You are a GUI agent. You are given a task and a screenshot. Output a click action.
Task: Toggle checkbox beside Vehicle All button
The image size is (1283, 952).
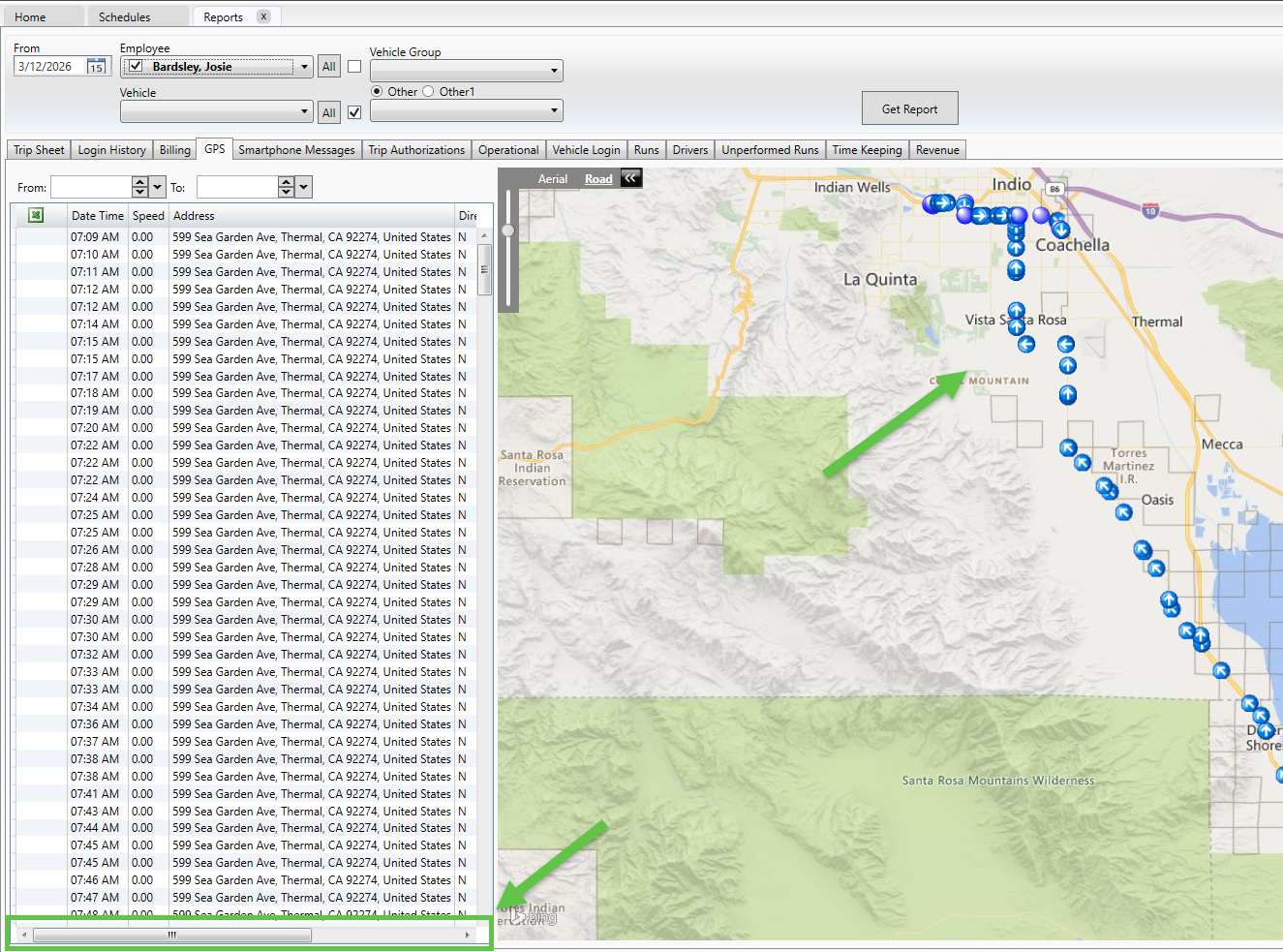[x=354, y=112]
